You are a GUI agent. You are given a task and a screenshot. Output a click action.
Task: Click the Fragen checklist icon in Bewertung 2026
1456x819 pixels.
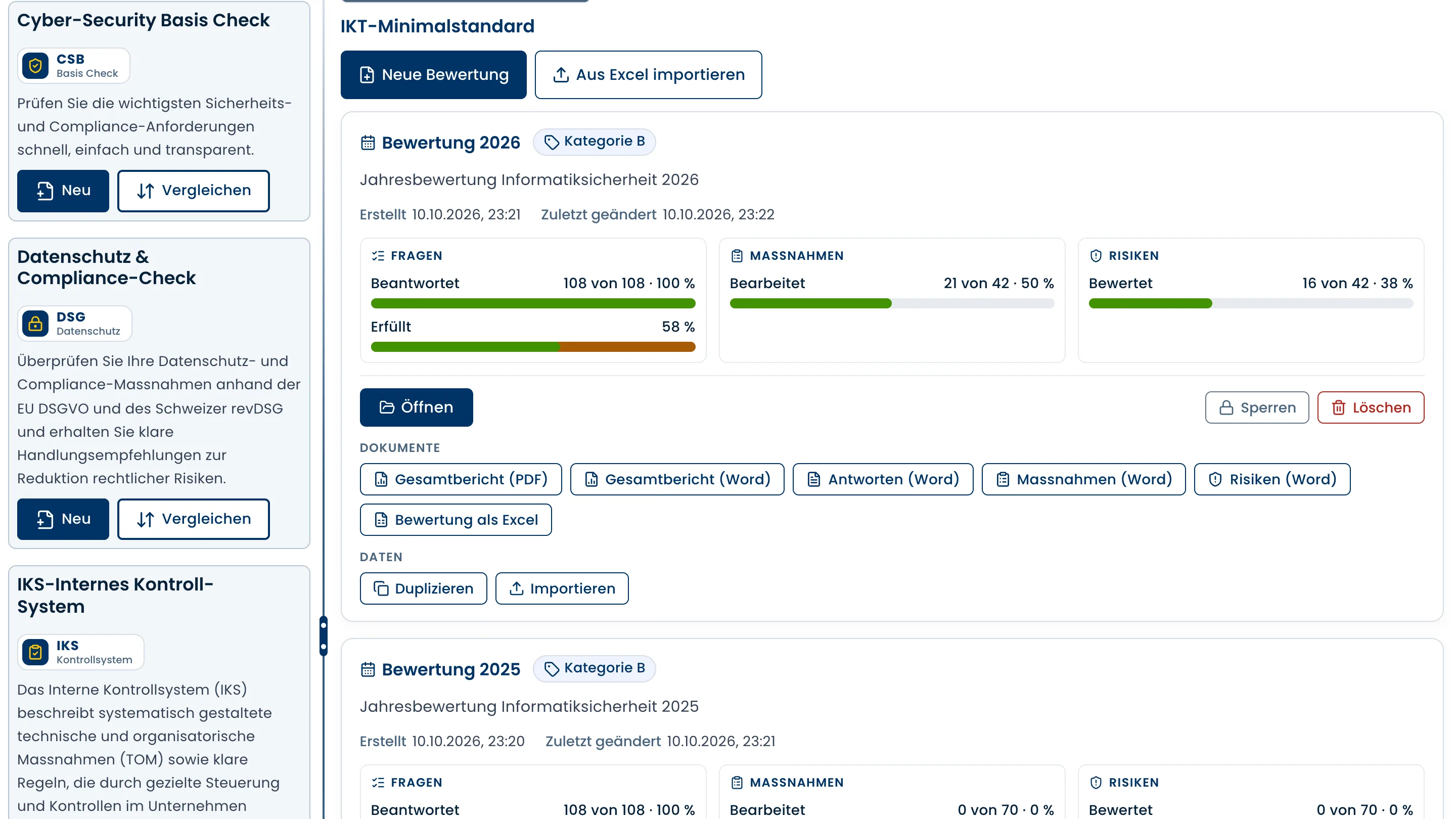click(378, 255)
